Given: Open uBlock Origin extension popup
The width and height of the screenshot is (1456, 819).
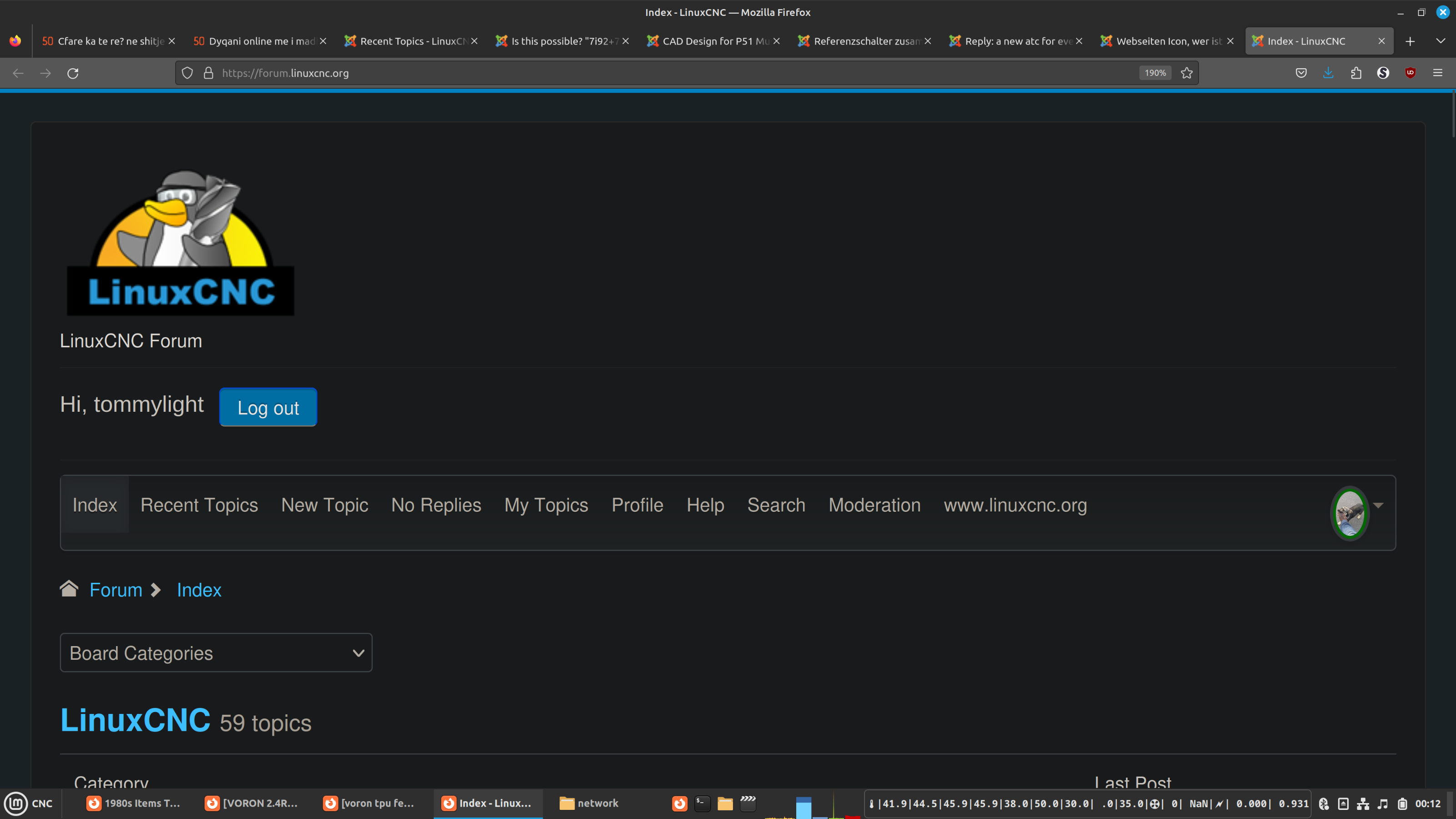Looking at the screenshot, I should [1411, 73].
